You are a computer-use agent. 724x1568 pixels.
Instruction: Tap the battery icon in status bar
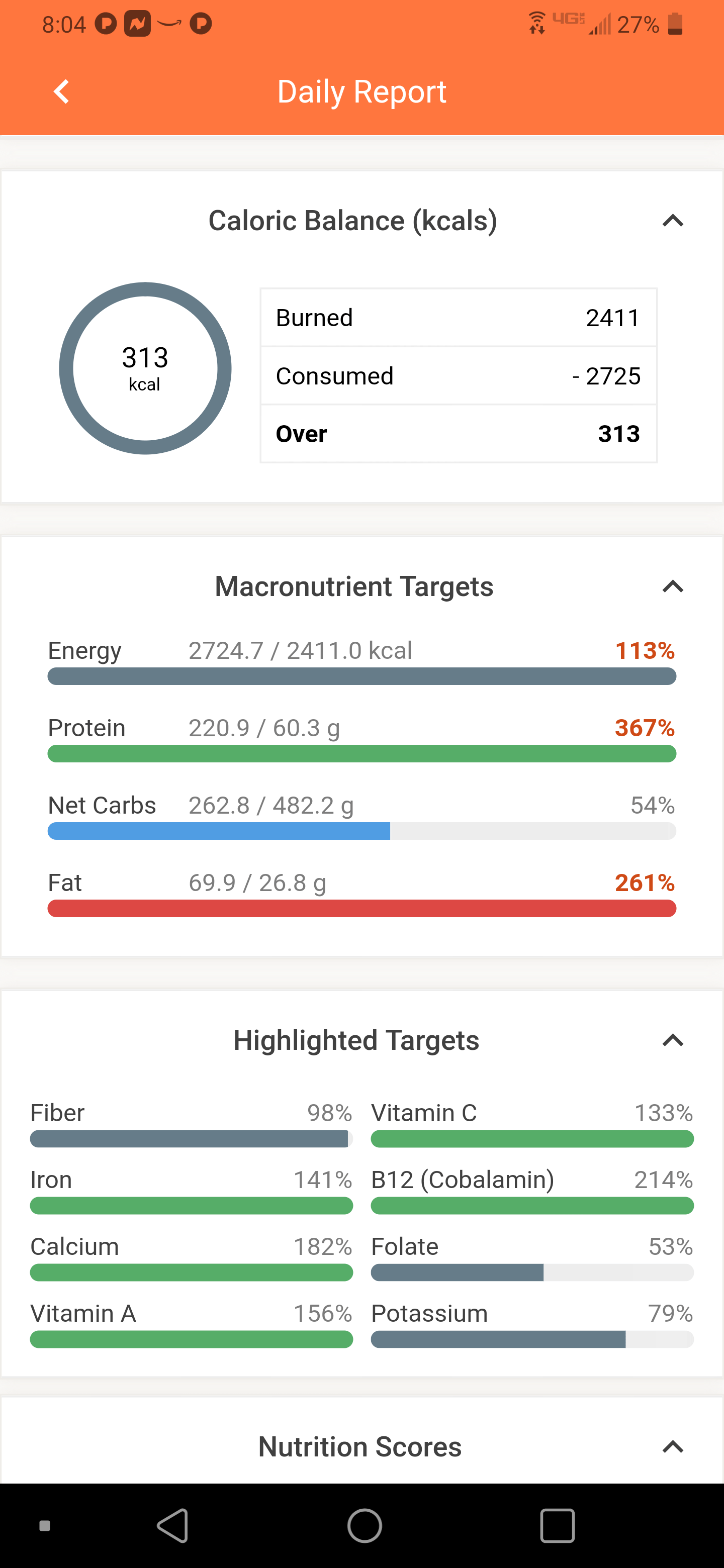tap(675, 24)
